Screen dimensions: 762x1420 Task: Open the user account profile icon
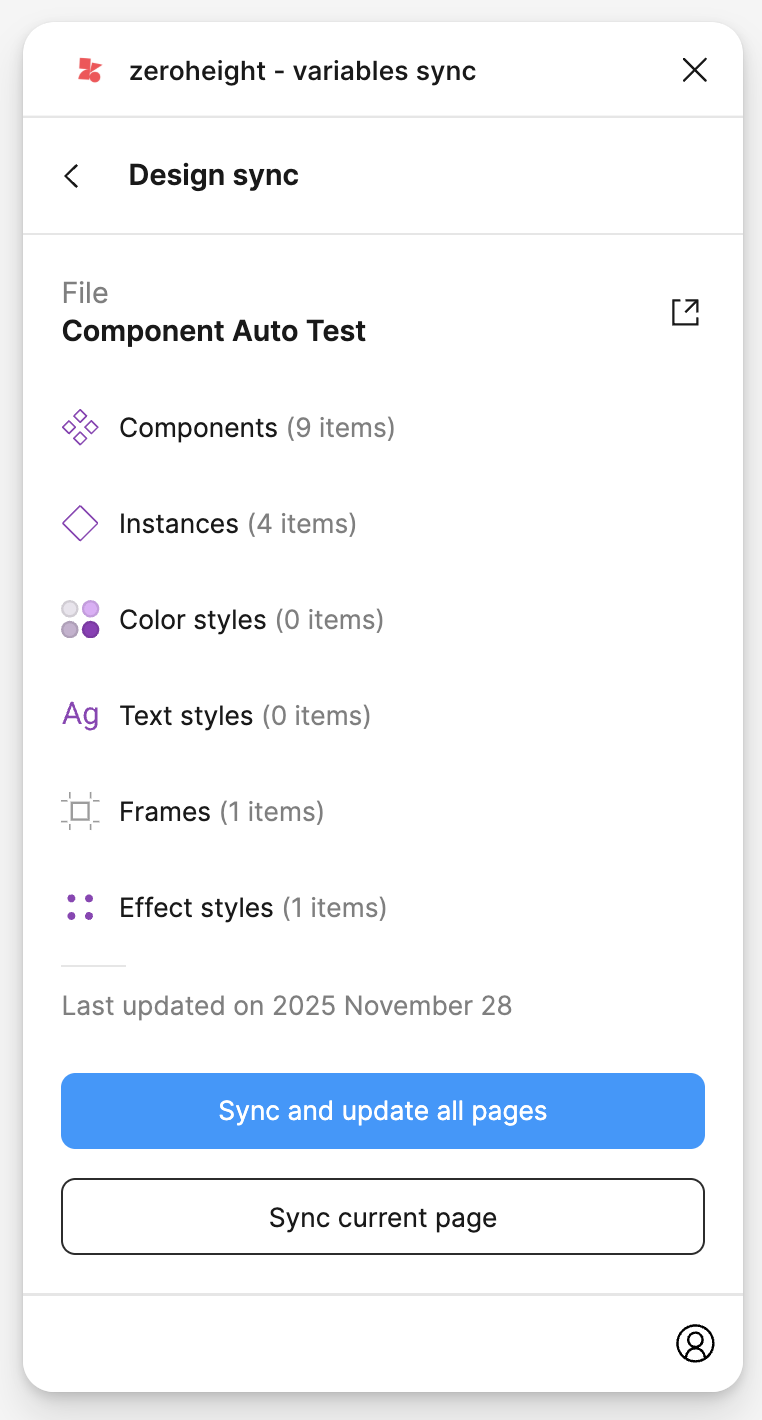tap(695, 1343)
